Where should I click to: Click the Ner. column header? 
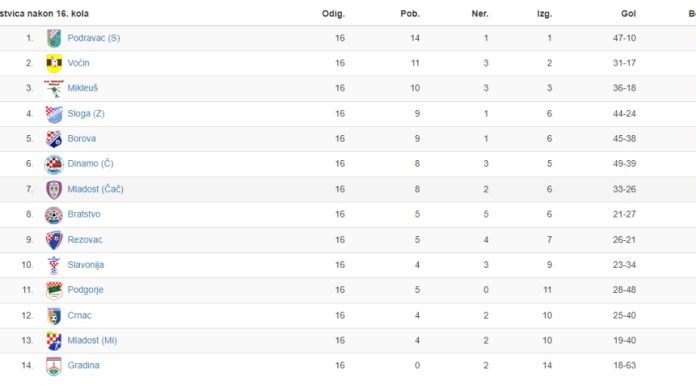point(479,13)
